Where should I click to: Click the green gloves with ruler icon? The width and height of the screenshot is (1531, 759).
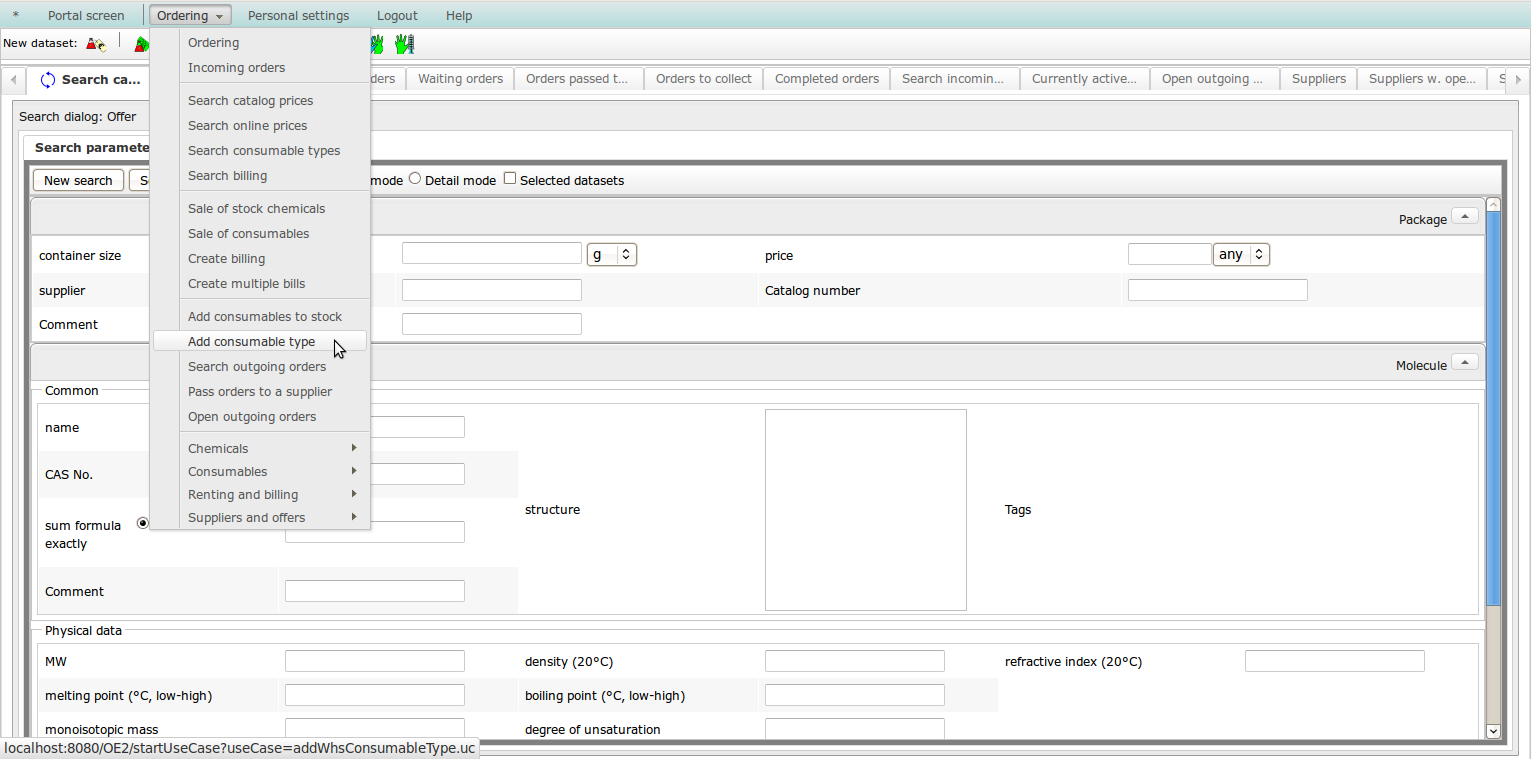coord(404,44)
